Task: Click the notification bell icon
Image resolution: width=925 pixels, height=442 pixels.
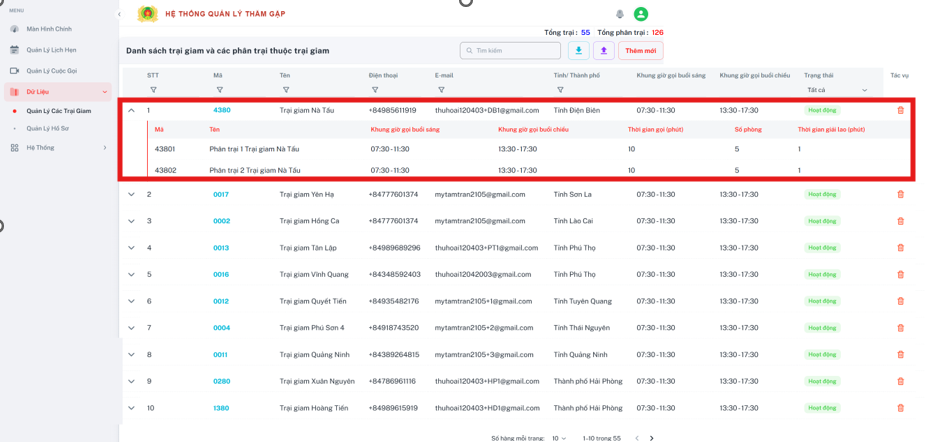Action: pos(620,14)
